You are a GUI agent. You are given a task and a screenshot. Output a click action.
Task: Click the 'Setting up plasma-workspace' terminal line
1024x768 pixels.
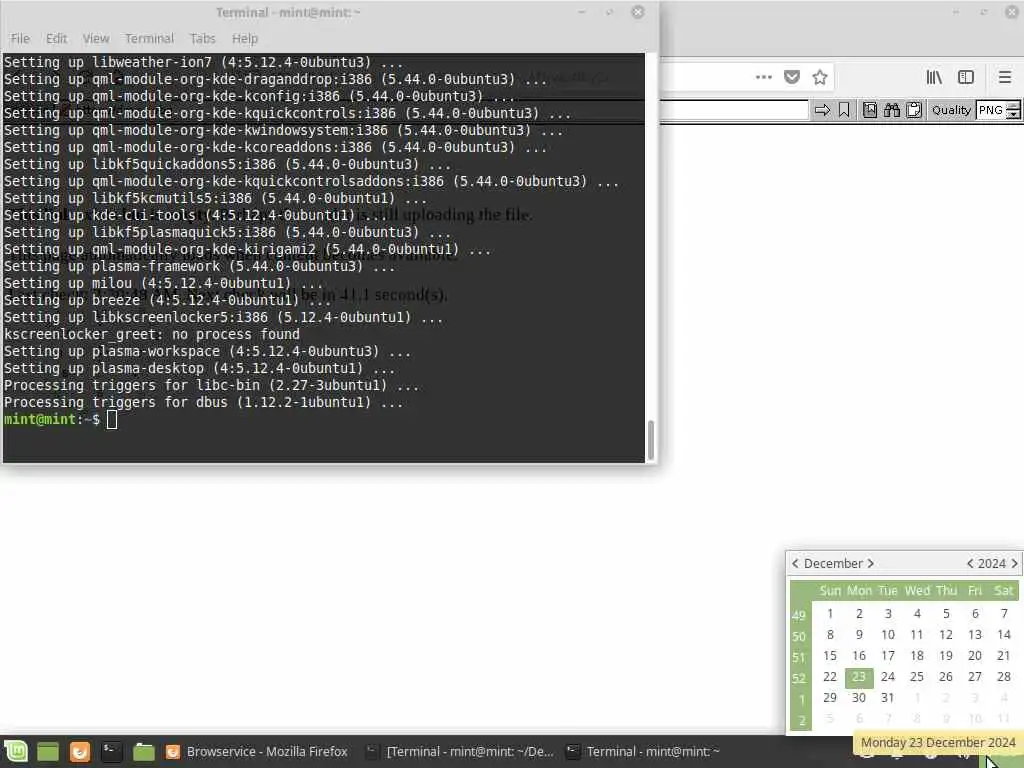207,351
